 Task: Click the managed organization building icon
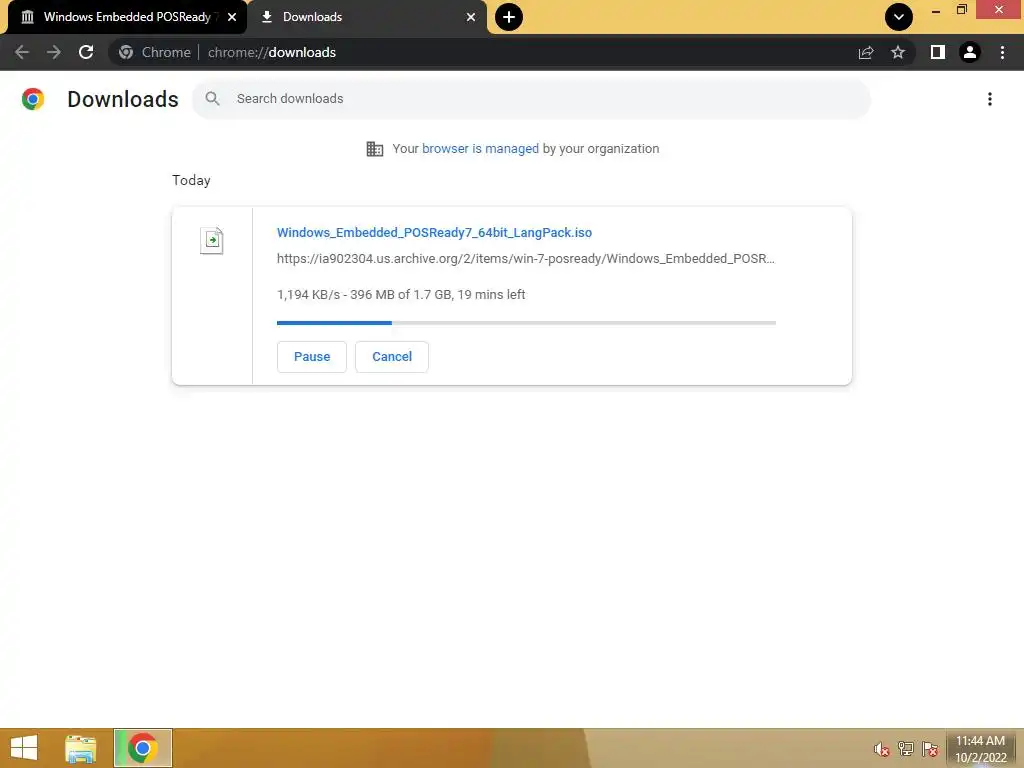point(375,149)
